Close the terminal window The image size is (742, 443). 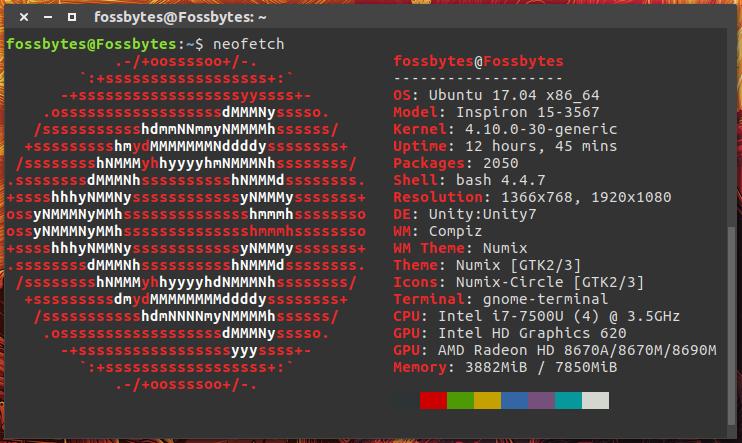pos(16,18)
